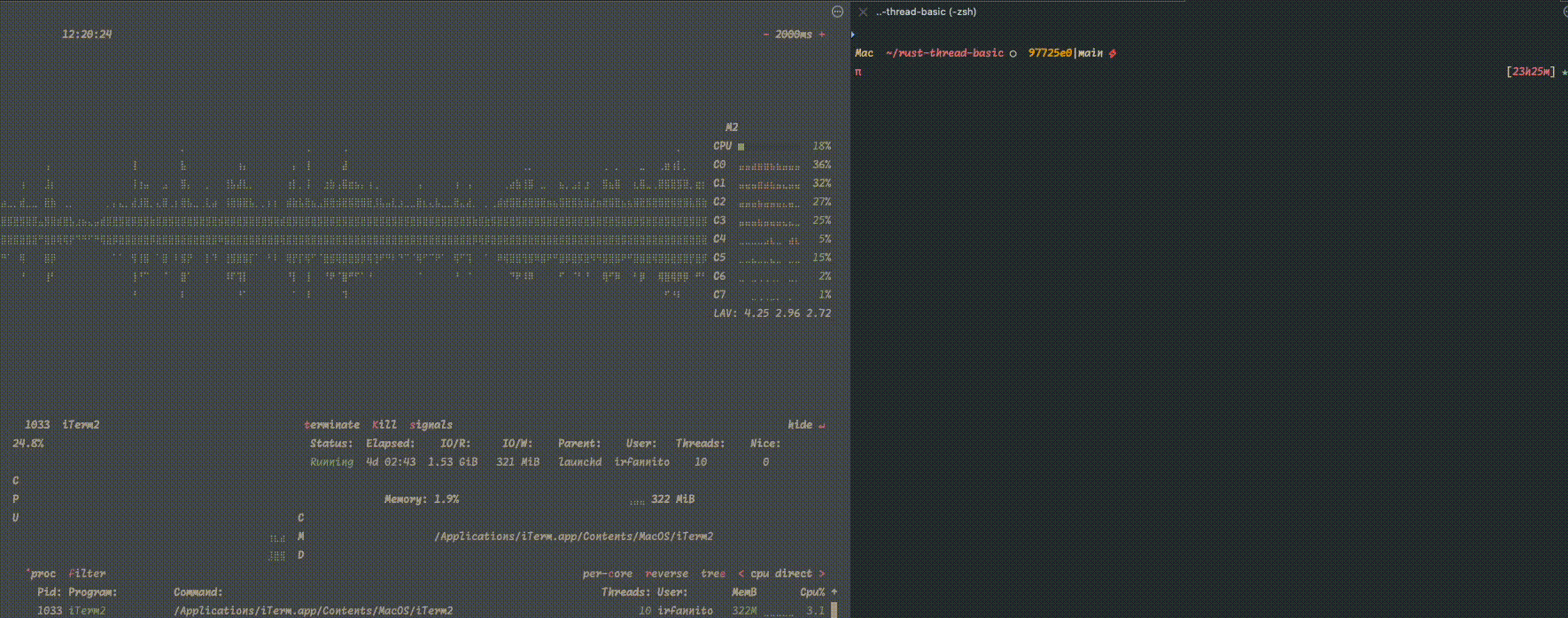This screenshot has height=618, width=1568.
Task: Click the minus to decrease the 2000ms update interval
Action: 766,35
